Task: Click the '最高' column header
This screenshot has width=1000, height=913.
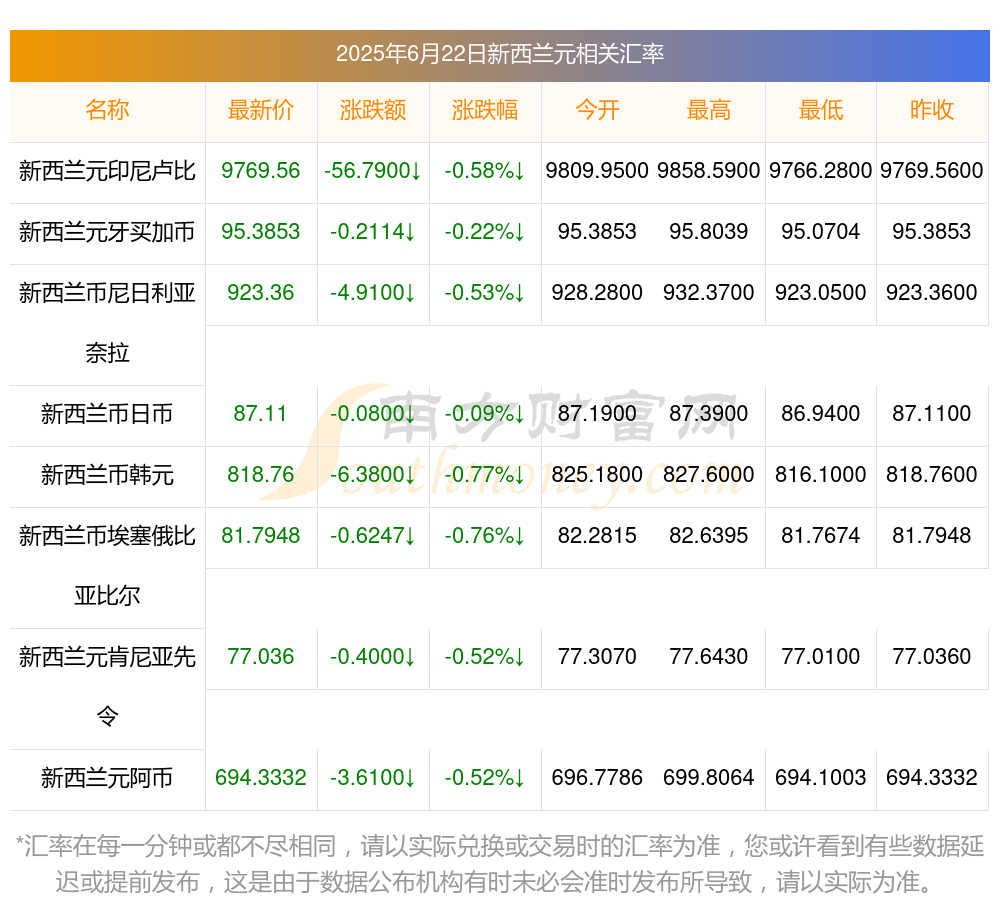Action: pyautogui.click(x=709, y=110)
